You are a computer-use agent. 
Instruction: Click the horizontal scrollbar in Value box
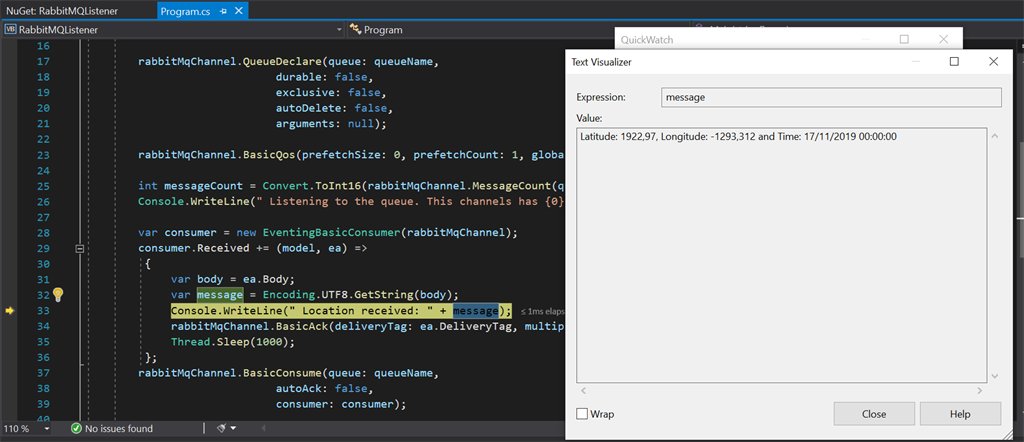point(782,389)
